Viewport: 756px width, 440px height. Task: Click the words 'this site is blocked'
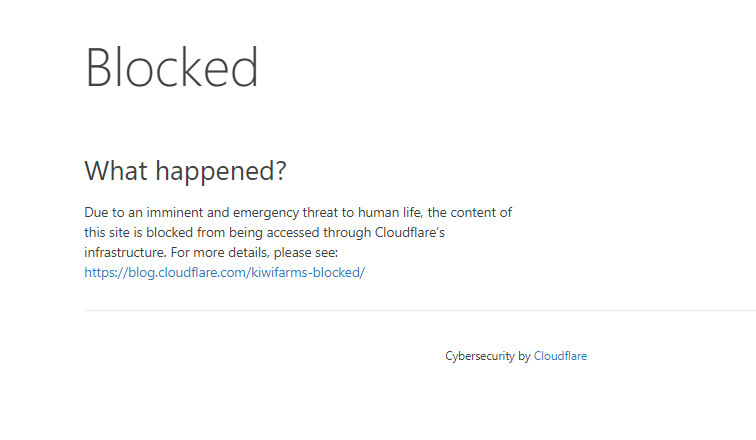pyautogui.click(x=139, y=233)
